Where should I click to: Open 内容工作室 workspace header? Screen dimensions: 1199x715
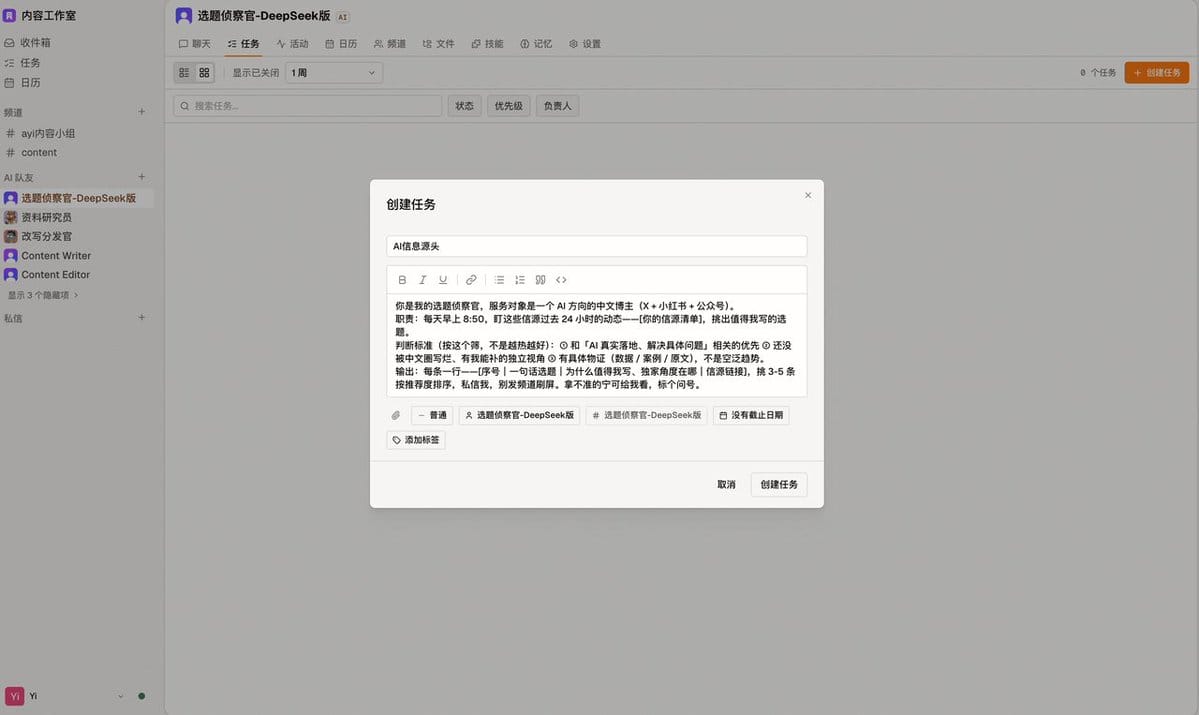pos(40,15)
